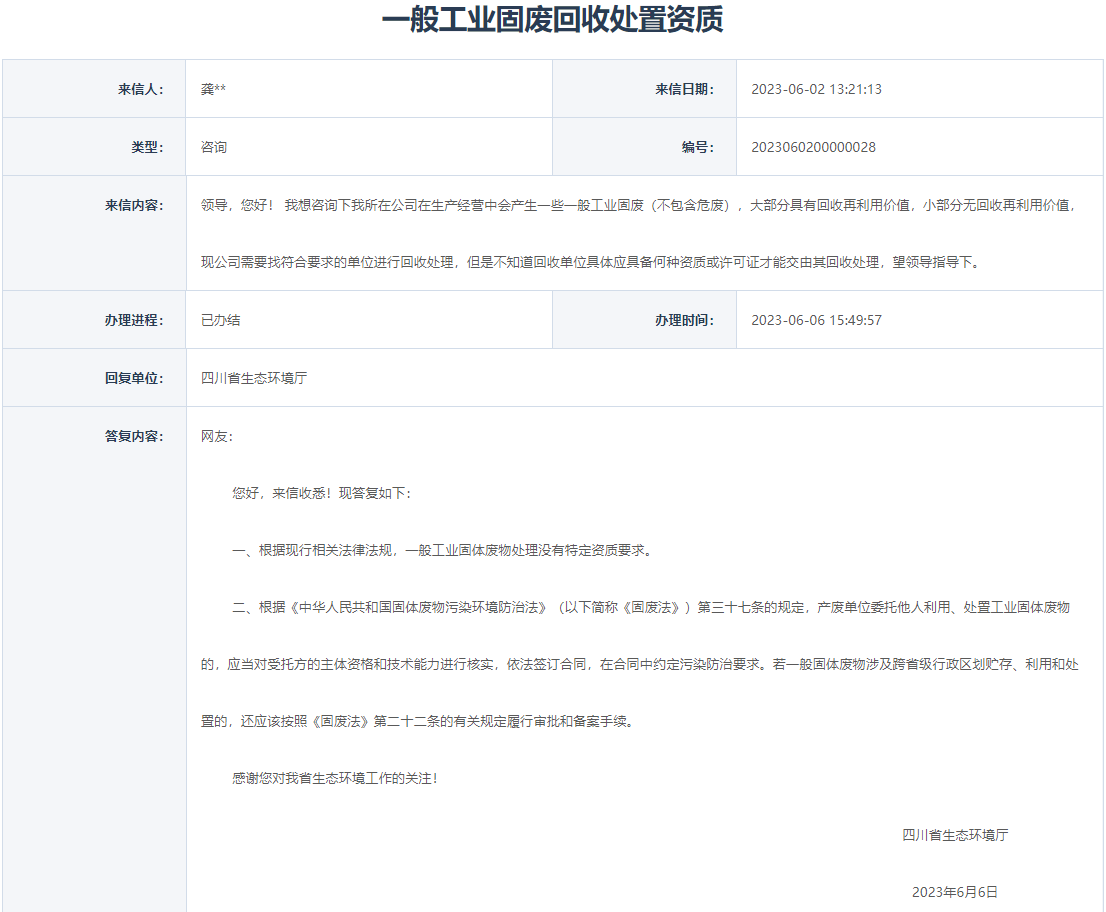Click the page title 一般工业固废回收处置资质
Viewport: 1106px width, 912px height.
(x=552, y=19)
